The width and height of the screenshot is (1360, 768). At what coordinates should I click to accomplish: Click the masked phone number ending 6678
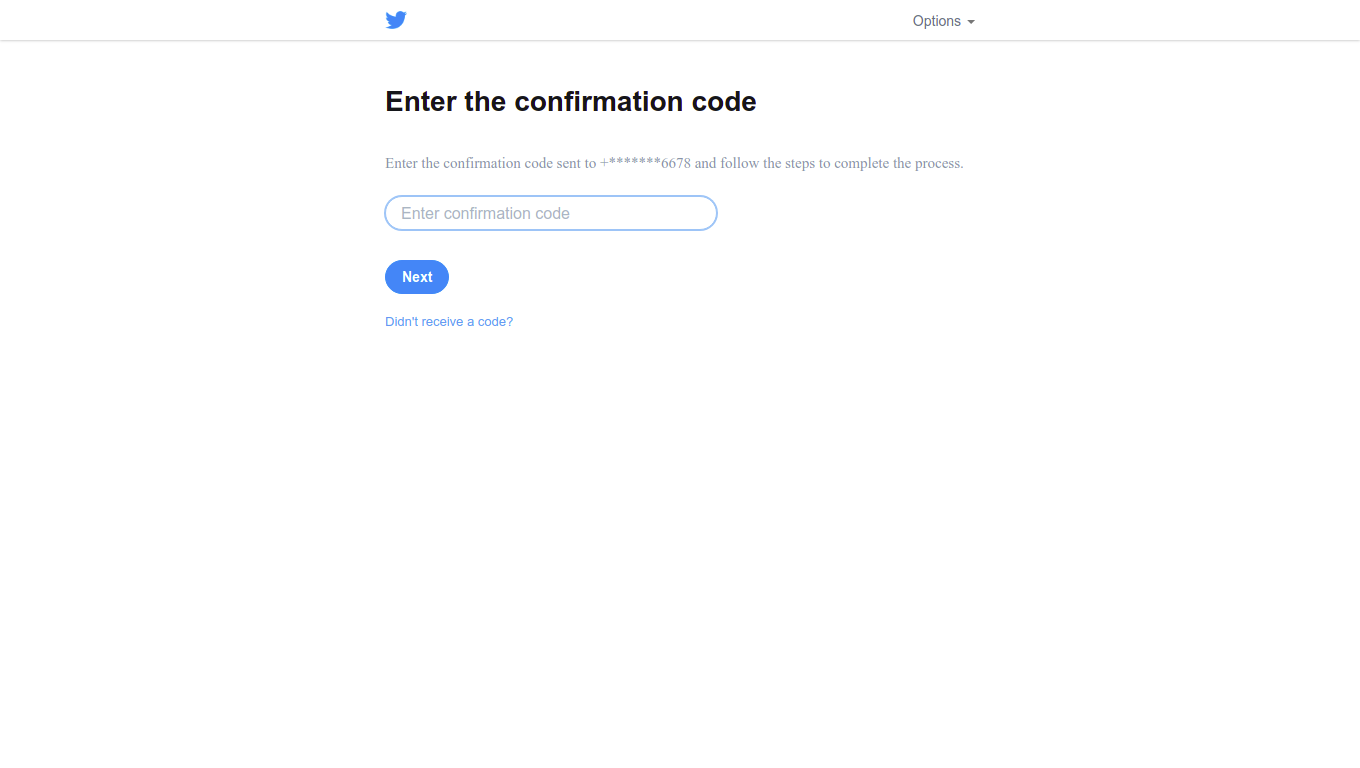click(645, 163)
